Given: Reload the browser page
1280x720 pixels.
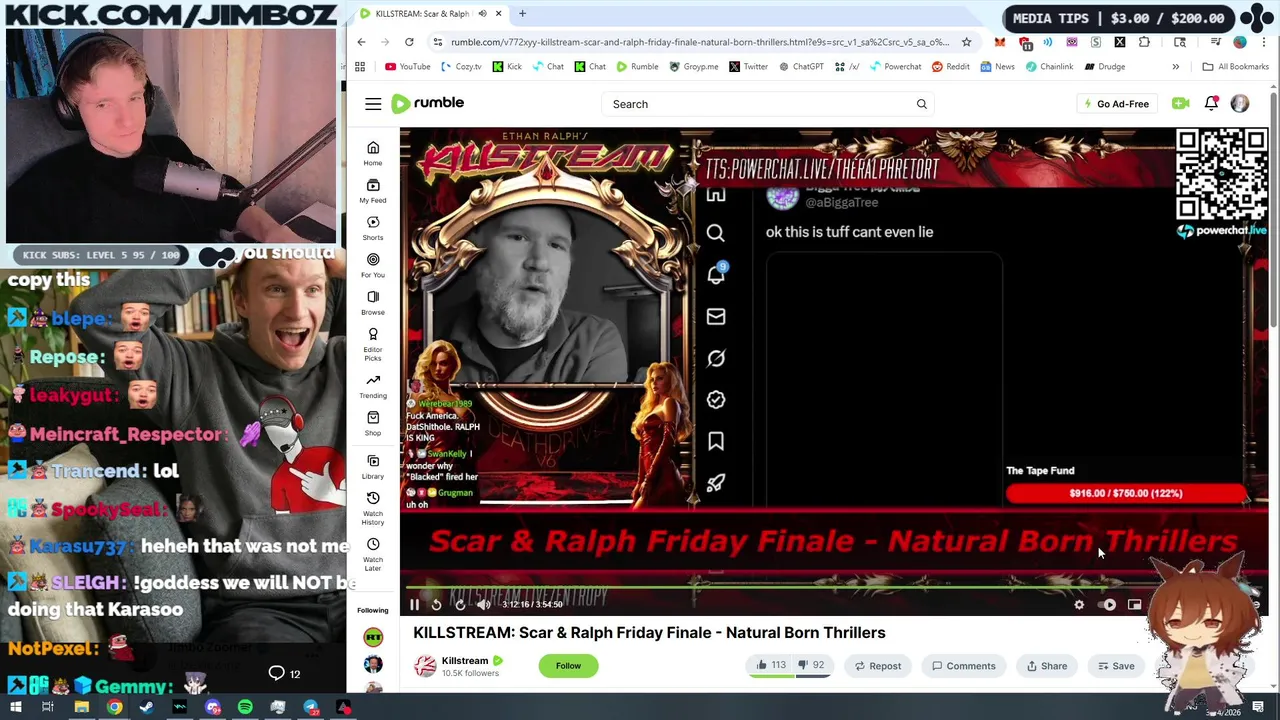Looking at the screenshot, I should 409,42.
